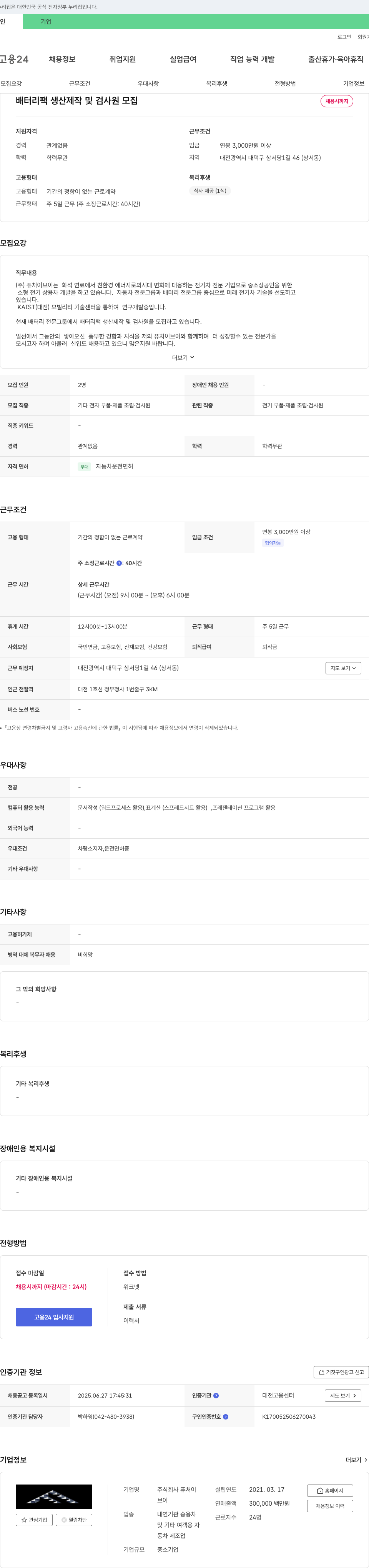The height and width of the screenshot is (1568, 369).
Task: Open the 출산휴가·육아휴직 menu
Action: click(x=336, y=59)
